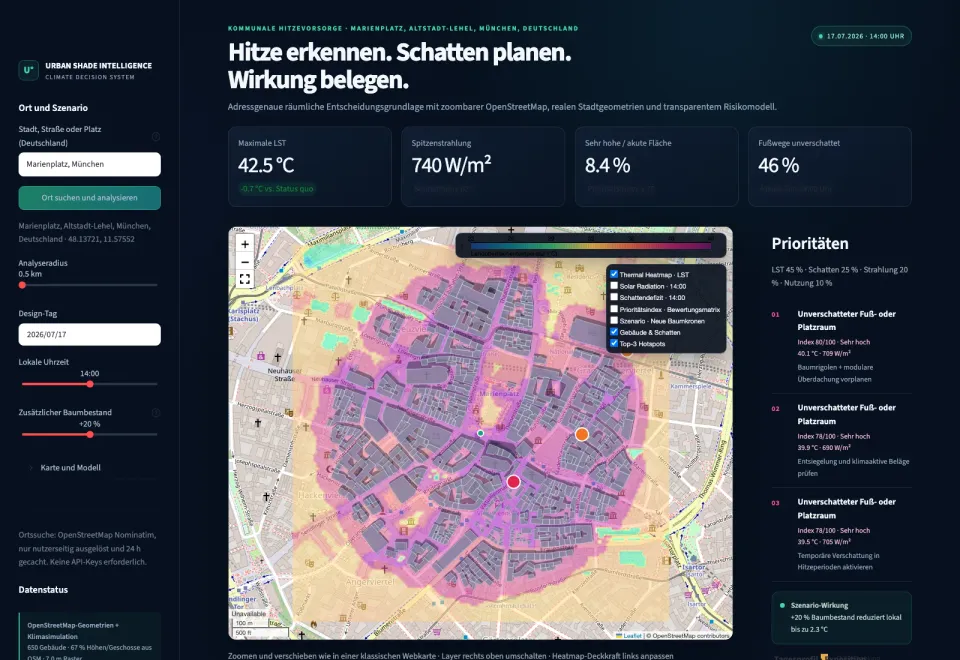
Task: Disable Gebäude & Schatten layer
Action: pyautogui.click(x=614, y=332)
